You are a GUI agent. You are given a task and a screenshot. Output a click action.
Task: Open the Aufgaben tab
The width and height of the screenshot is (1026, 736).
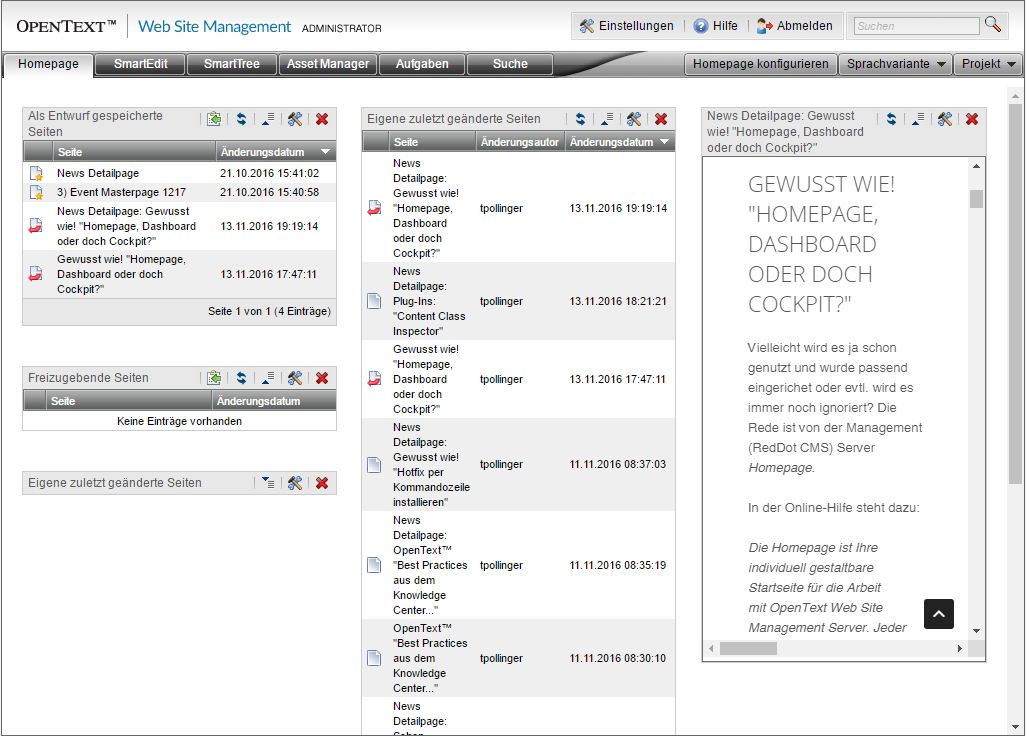tap(422, 64)
